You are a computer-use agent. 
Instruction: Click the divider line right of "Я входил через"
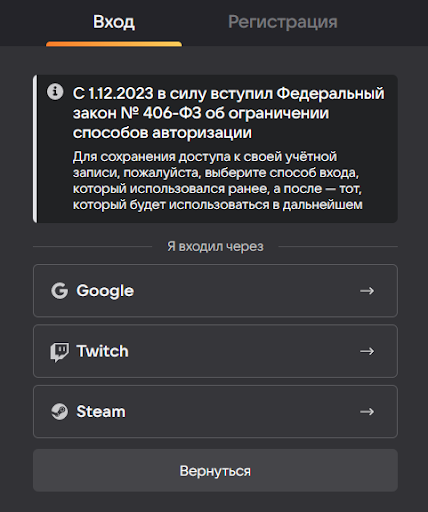pos(338,247)
